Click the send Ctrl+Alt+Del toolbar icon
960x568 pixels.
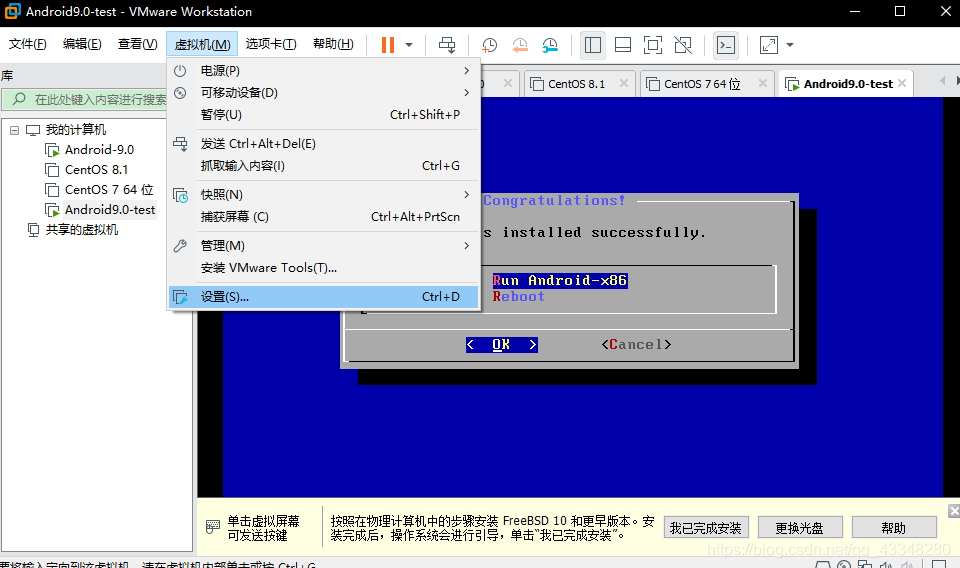448,45
